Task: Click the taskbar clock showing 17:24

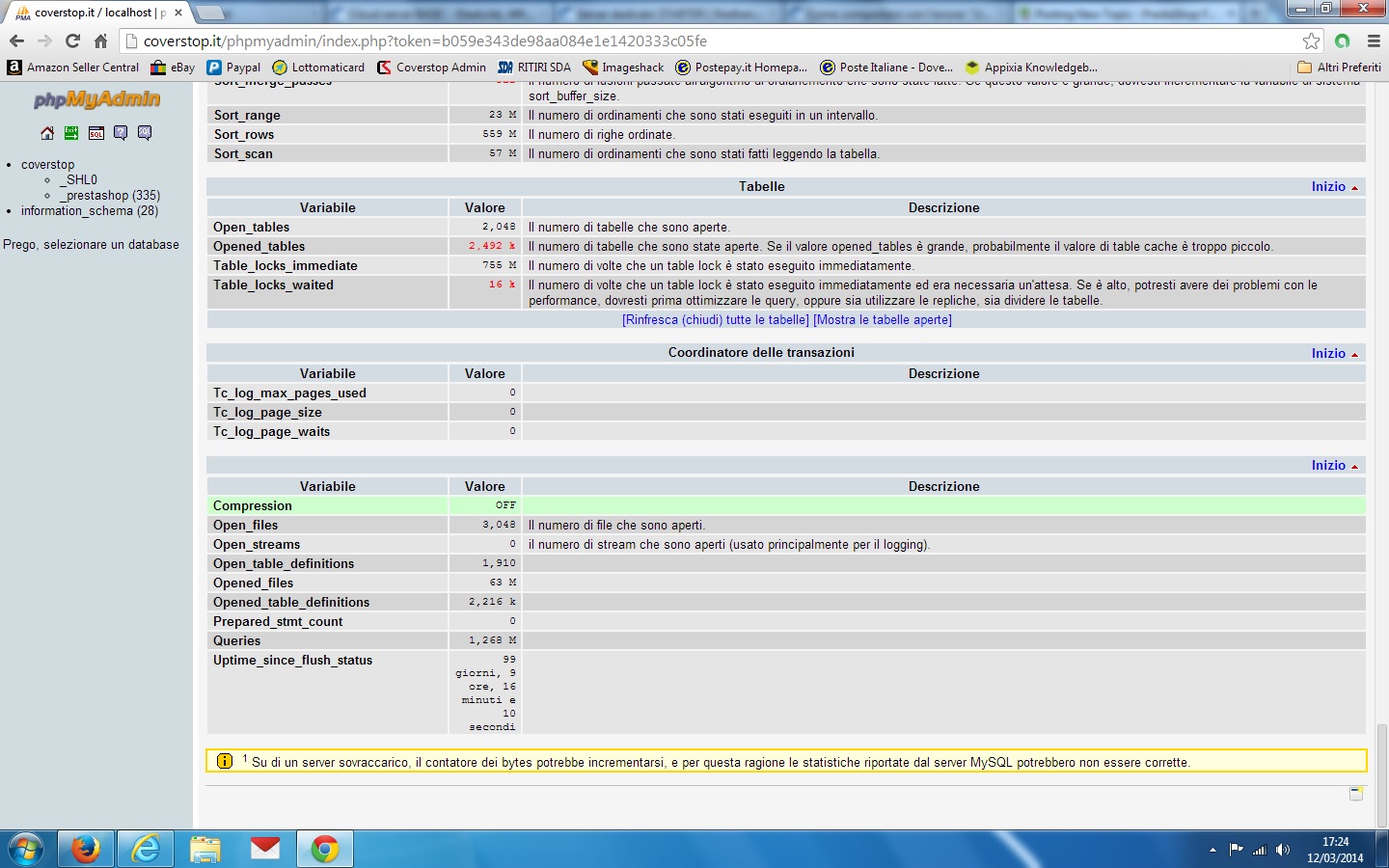Action: coord(1335,850)
